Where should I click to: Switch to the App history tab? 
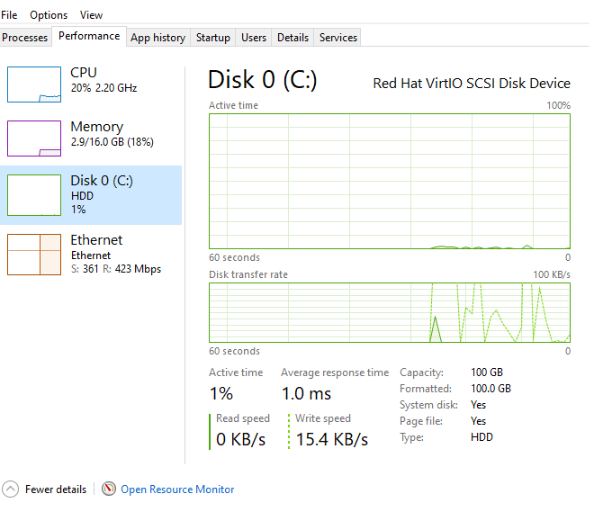coord(158,37)
